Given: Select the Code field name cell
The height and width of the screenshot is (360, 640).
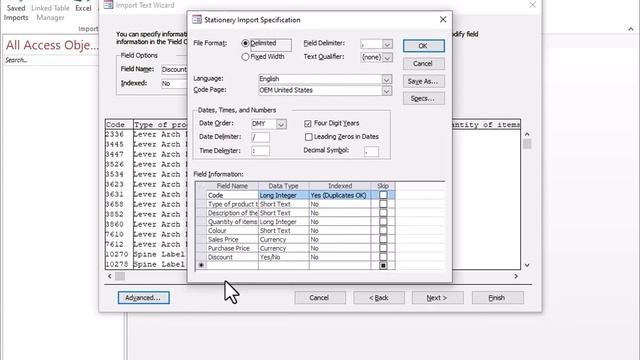Looking at the screenshot, I should pos(232,195).
